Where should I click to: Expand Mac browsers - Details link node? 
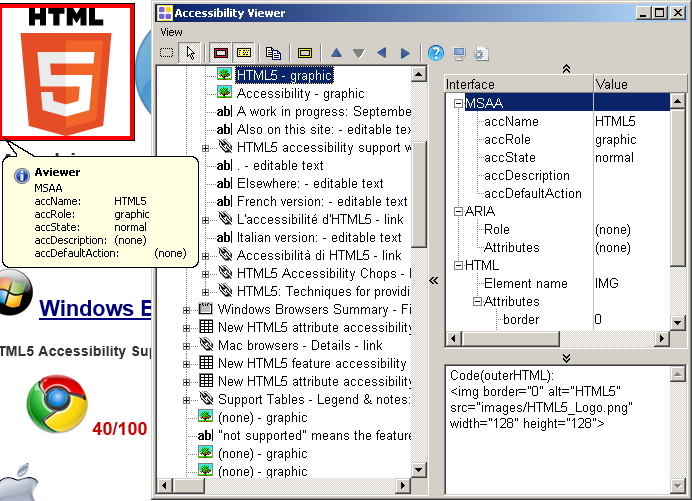click(186, 346)
